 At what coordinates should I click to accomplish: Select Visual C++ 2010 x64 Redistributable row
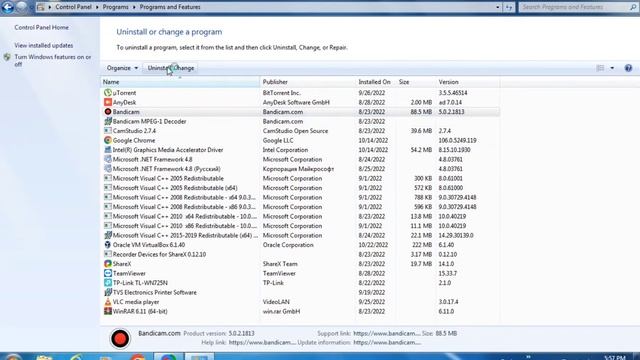300,216
